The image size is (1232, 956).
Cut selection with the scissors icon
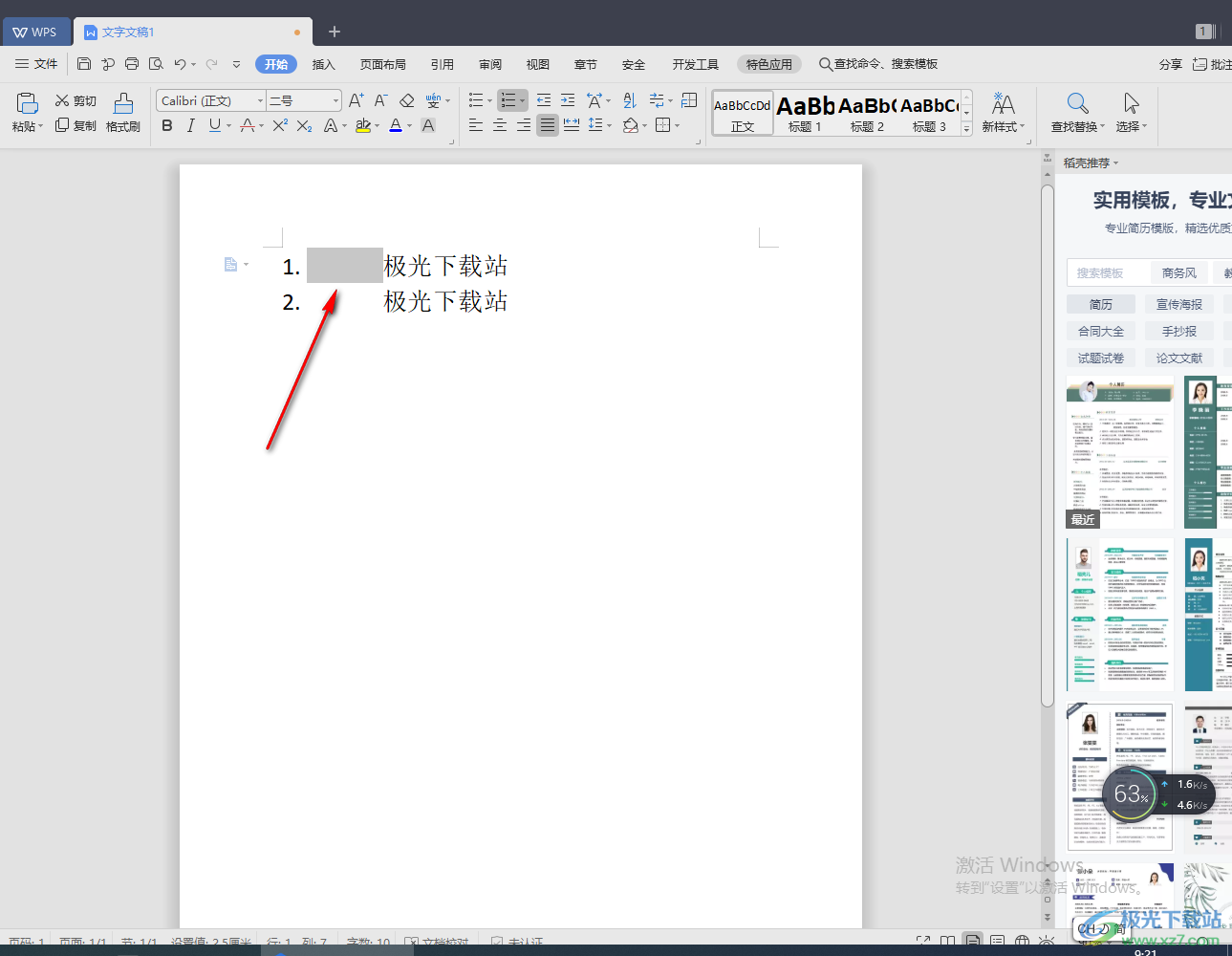pyautogui.click(x=62, y=100)
